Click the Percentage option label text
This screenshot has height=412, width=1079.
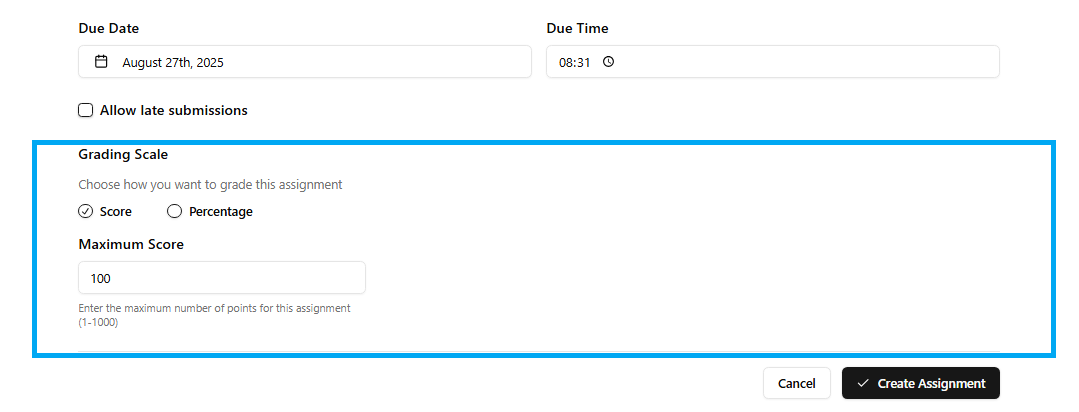coord(221,212)
